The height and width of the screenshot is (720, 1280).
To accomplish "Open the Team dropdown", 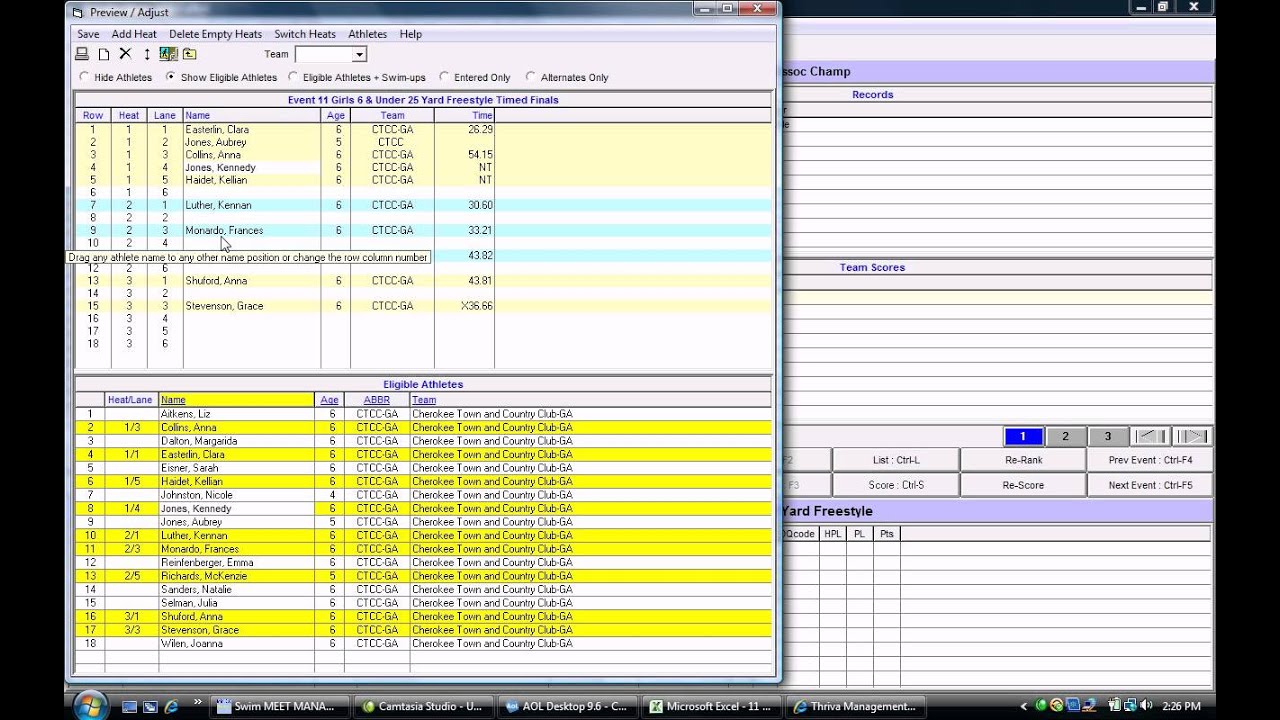I will point(359,54).
